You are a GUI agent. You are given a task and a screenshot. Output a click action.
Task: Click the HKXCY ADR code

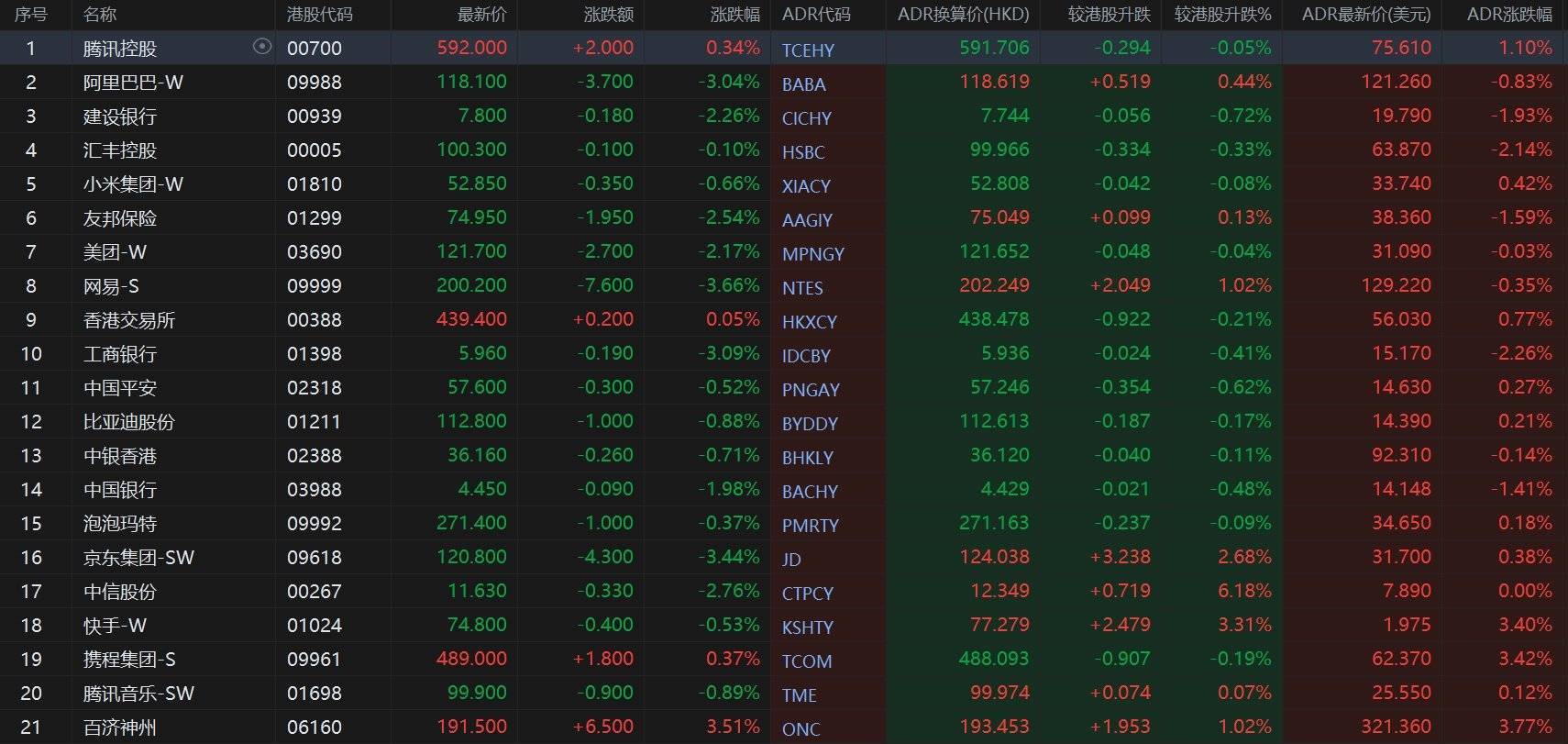click(810, 322)
